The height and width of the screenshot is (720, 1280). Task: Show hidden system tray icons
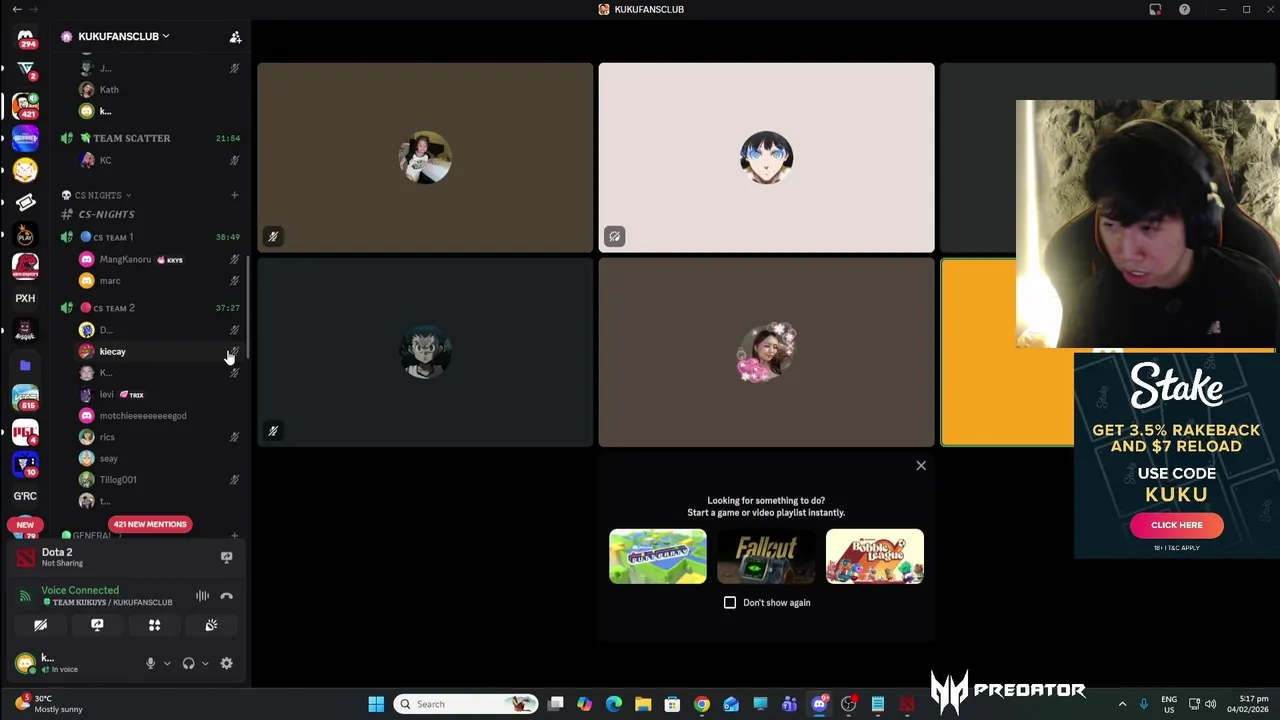point(1122,704)
